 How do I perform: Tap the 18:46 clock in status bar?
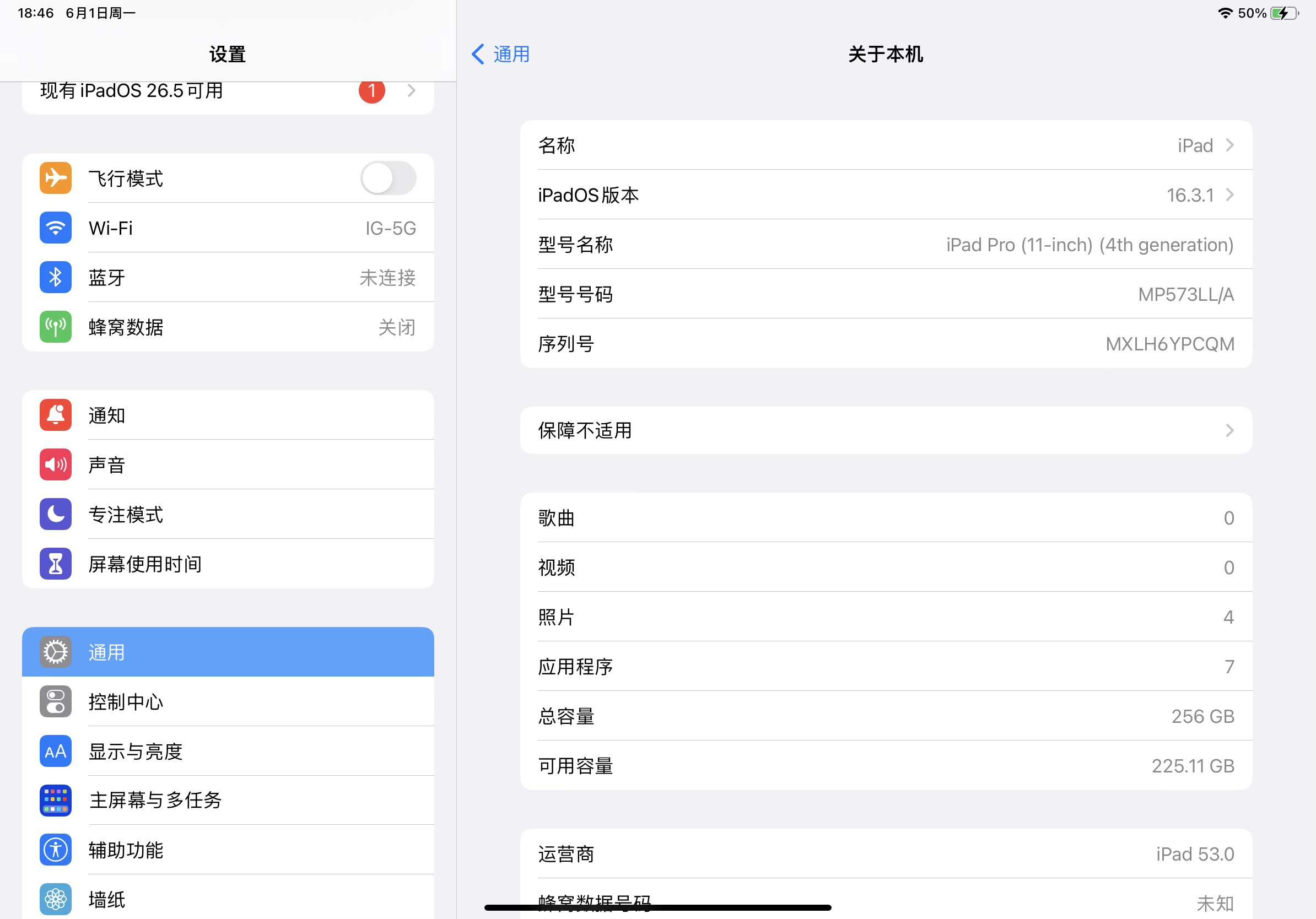(35, 13)
